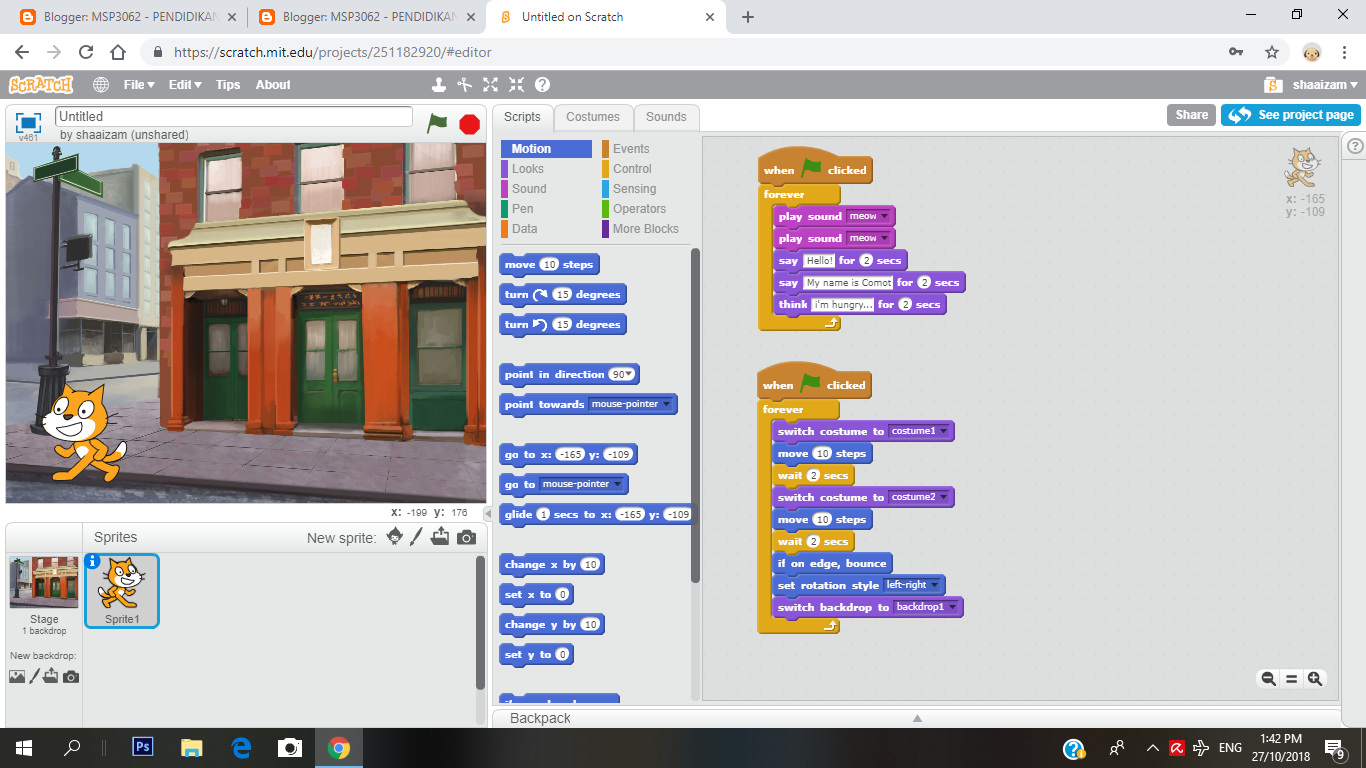Switch to the Sounds tab
Image resolution: width=1366 pixels, height=768 pixels.
[666, 117]
